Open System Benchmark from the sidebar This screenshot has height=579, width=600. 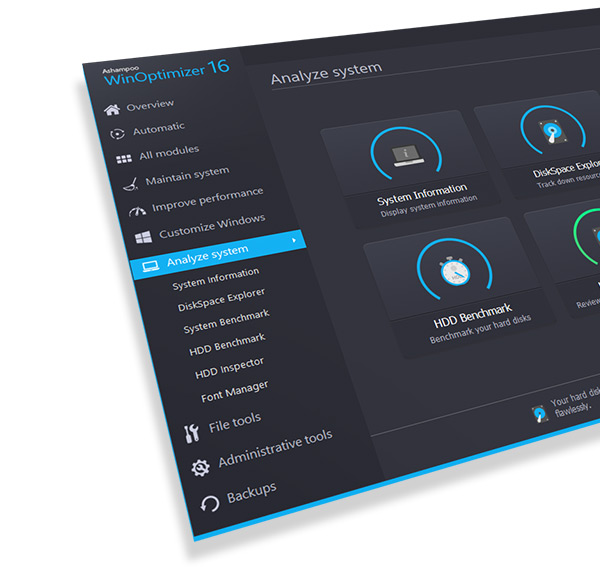click(x=226, y=321)
